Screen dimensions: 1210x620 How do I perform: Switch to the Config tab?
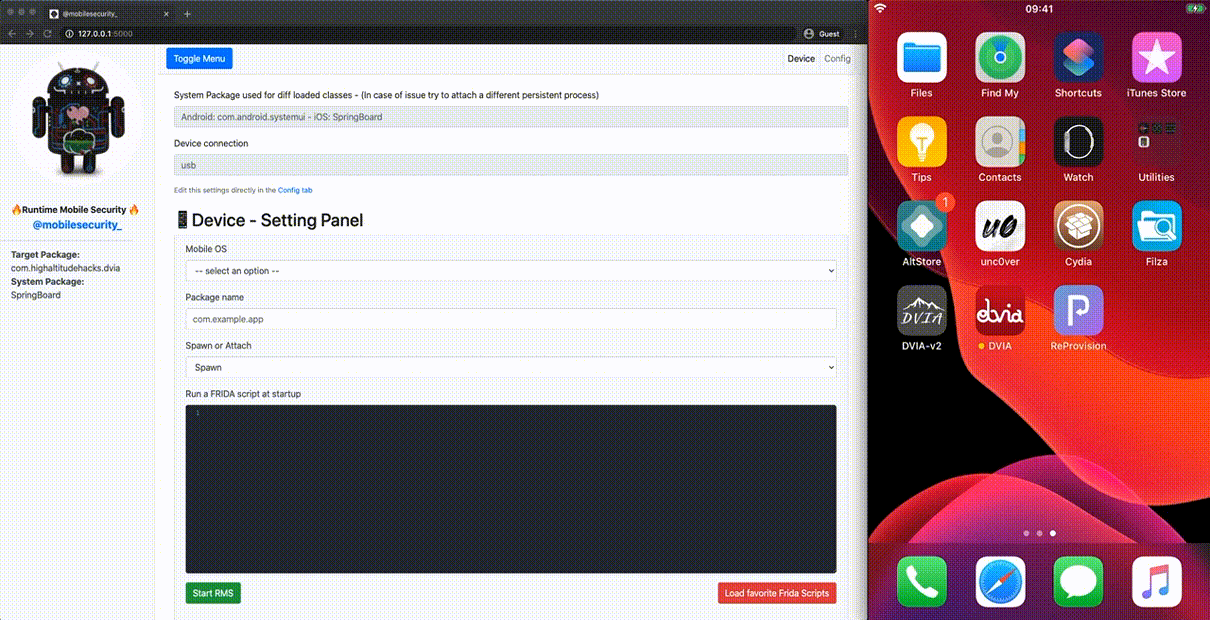point(837,59)
